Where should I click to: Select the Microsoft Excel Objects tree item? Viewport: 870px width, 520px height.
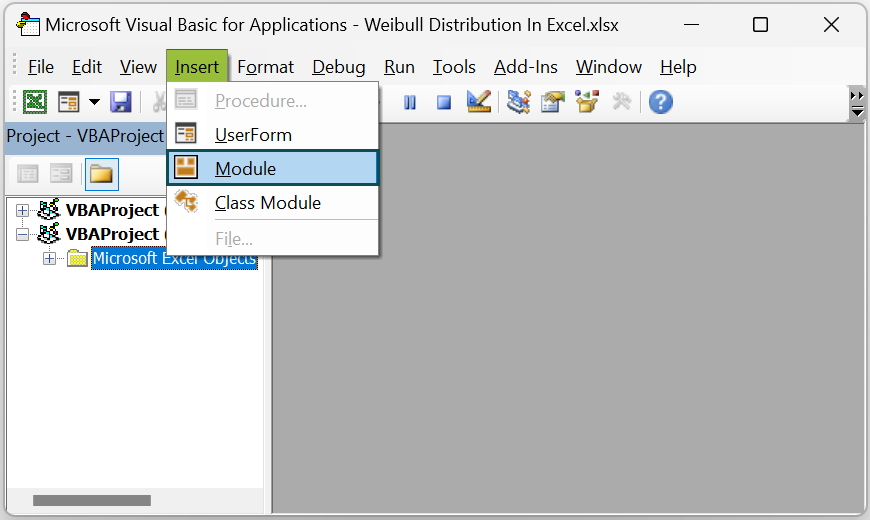pyautogui.click(x=174, y=259)
